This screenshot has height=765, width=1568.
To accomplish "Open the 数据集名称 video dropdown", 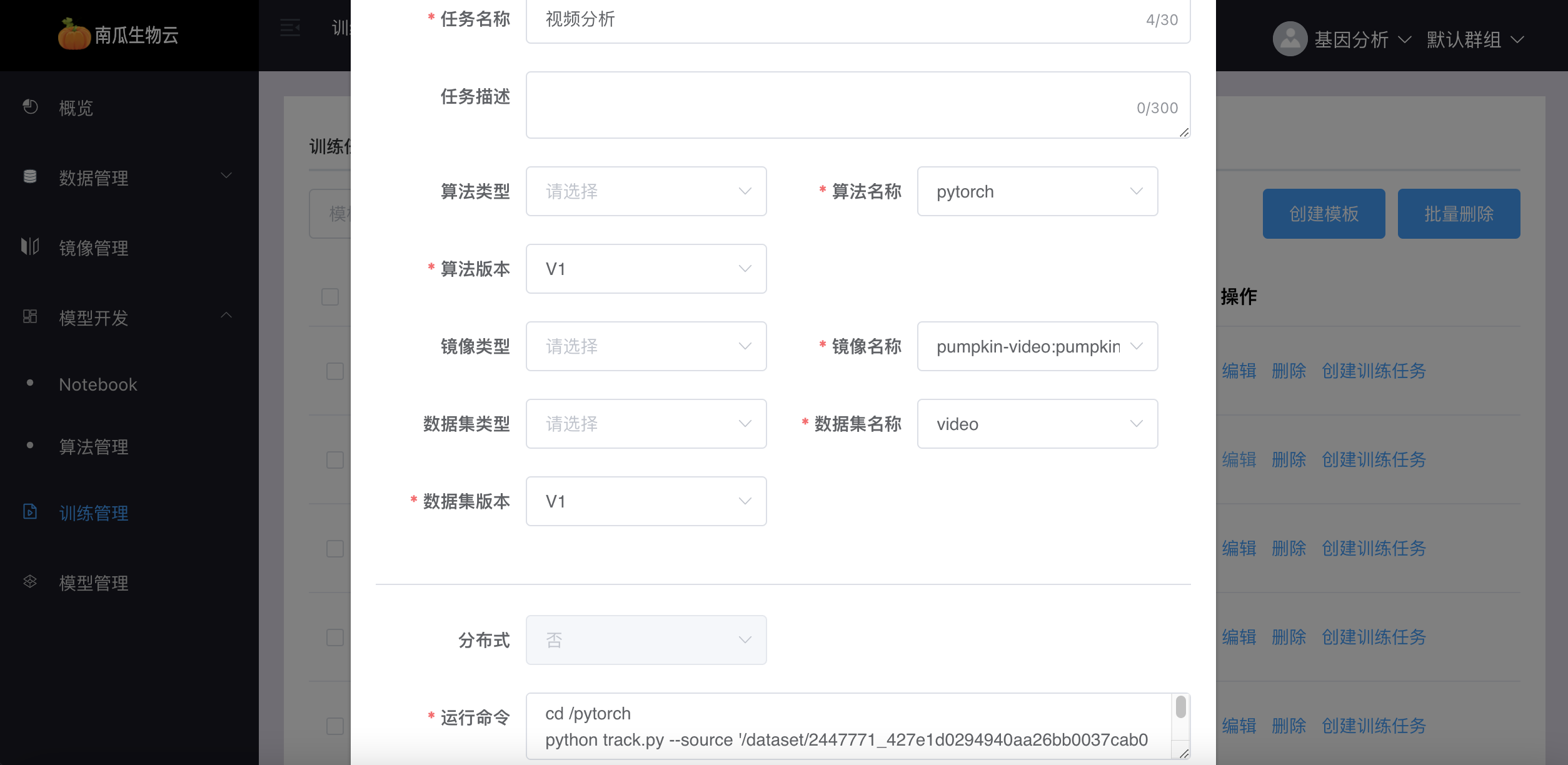I will point(1037,424).
